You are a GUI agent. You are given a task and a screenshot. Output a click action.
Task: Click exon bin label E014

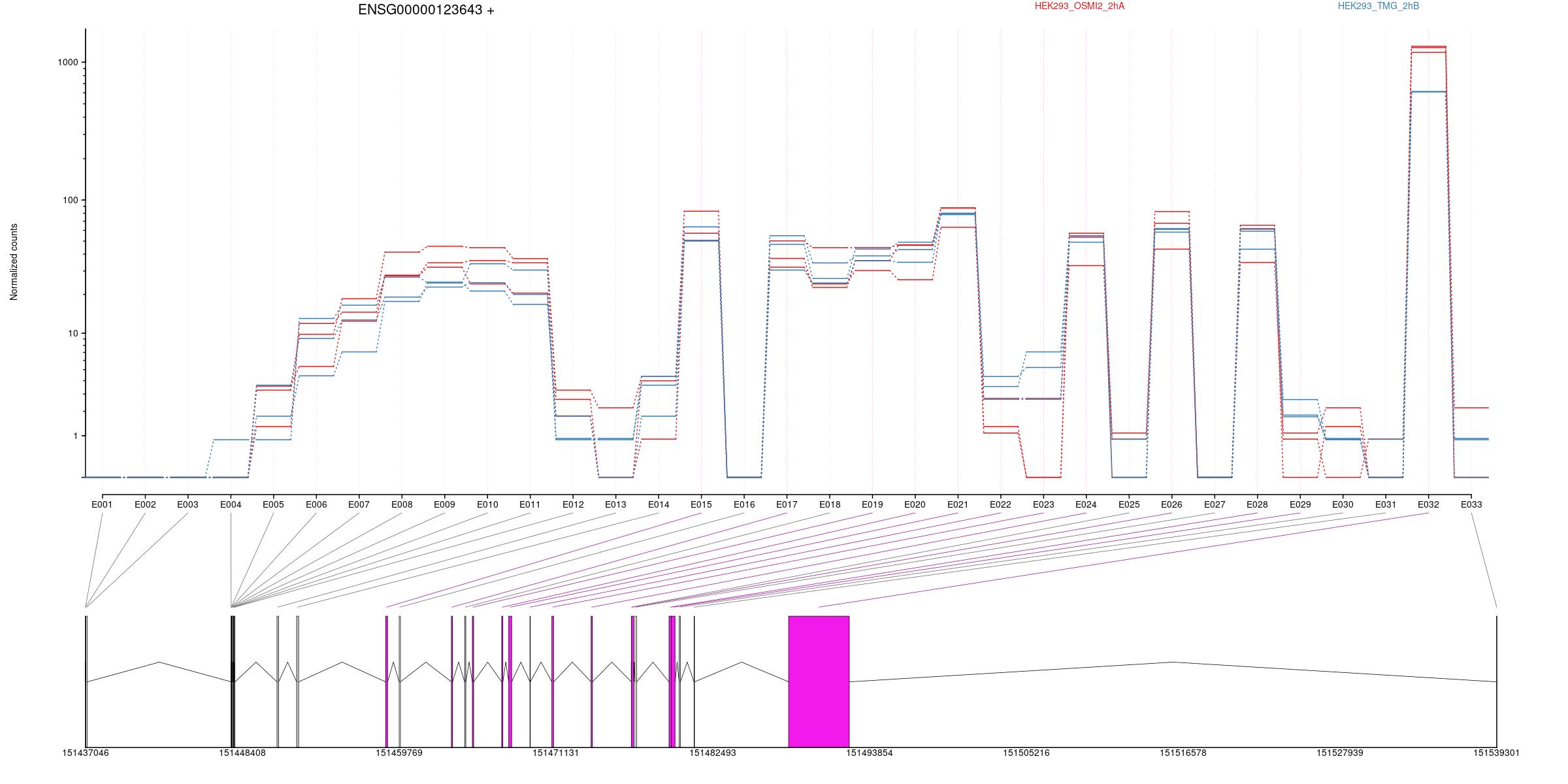(659, 504)
